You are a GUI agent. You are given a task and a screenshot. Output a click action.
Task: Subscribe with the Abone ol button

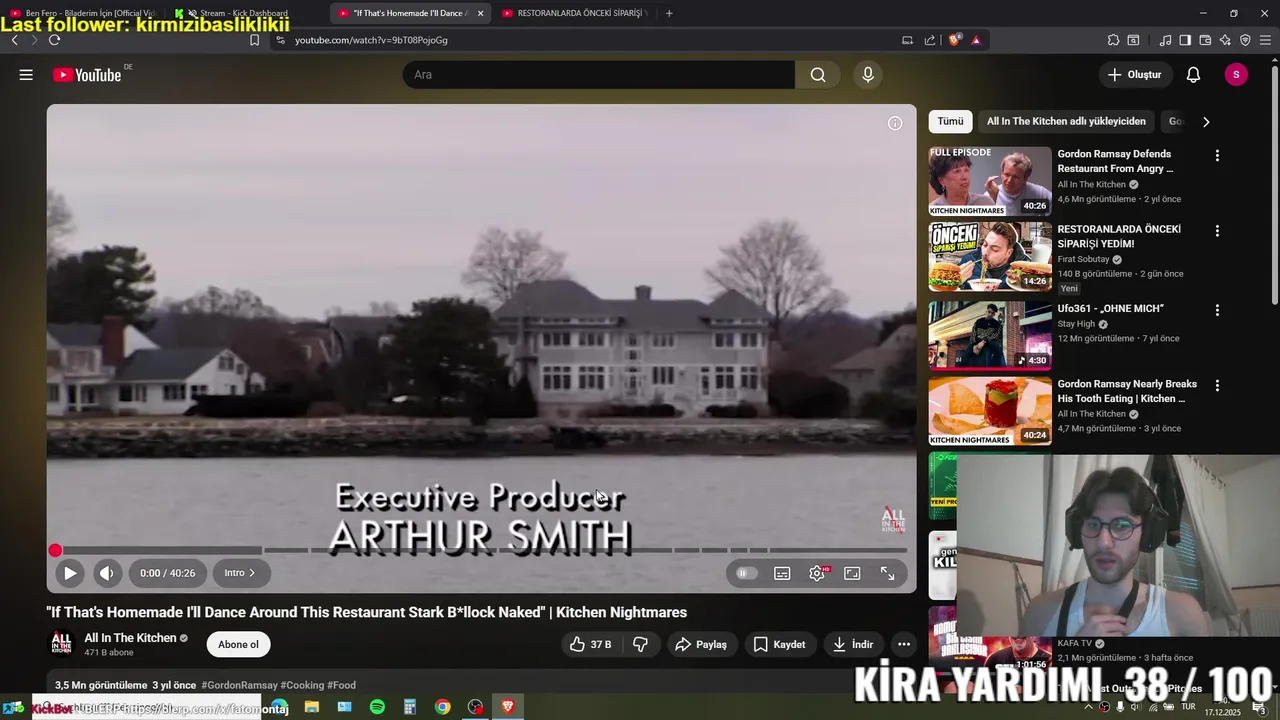pyautogui.click(x=238, y=645)
